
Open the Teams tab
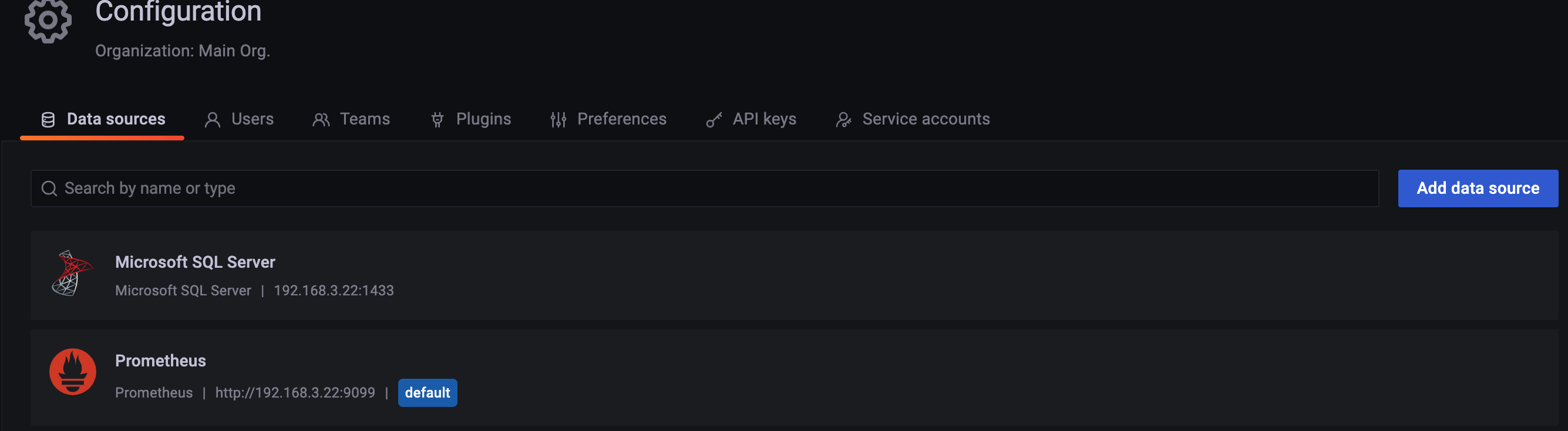364,119
